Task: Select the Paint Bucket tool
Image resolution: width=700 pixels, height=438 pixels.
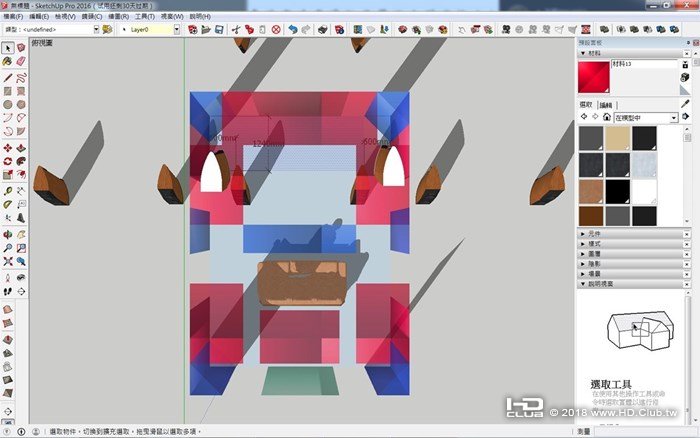Action: tap(8, 62)
